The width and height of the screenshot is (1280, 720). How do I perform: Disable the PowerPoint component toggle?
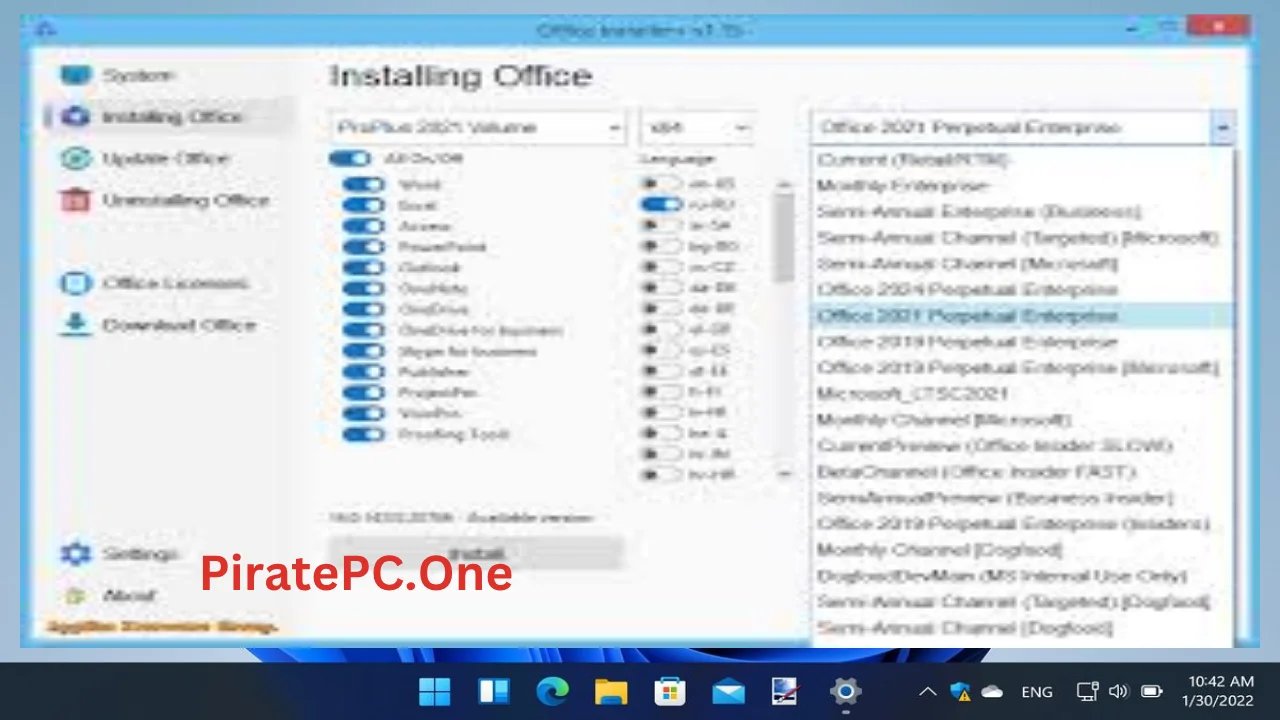363,247
